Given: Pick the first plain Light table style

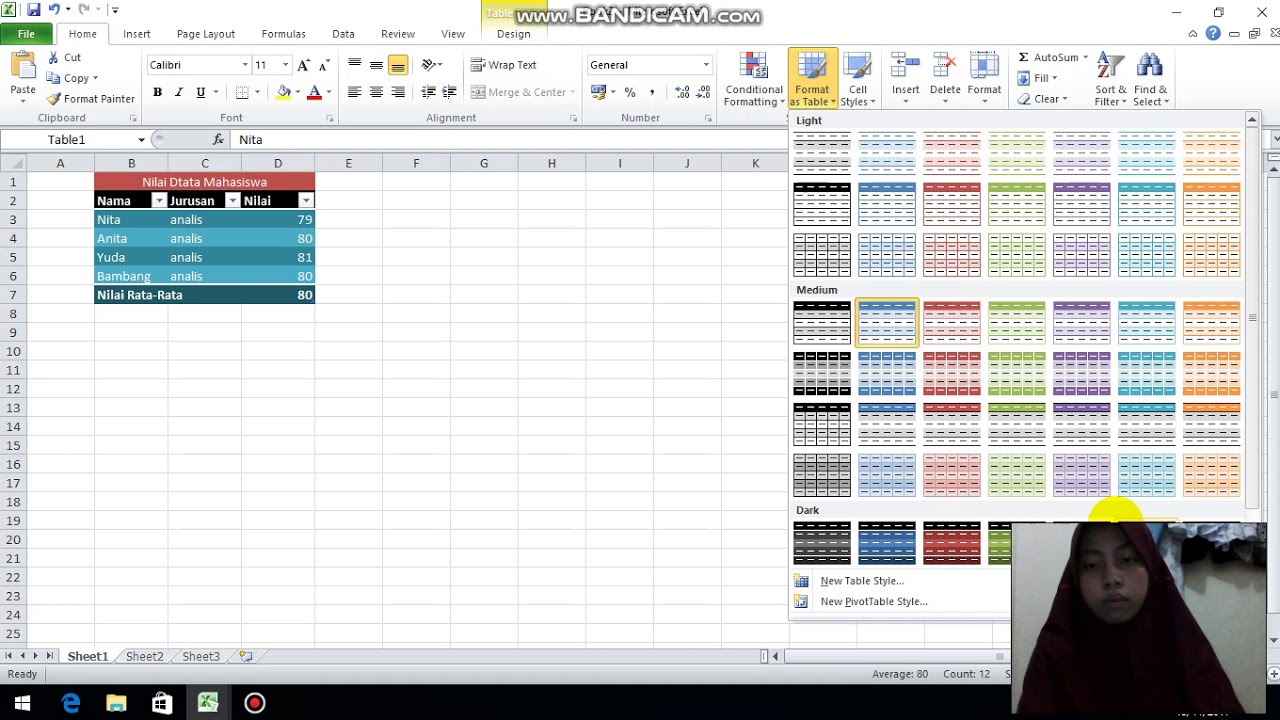Looking at the screenshot, I should point(822,153).
